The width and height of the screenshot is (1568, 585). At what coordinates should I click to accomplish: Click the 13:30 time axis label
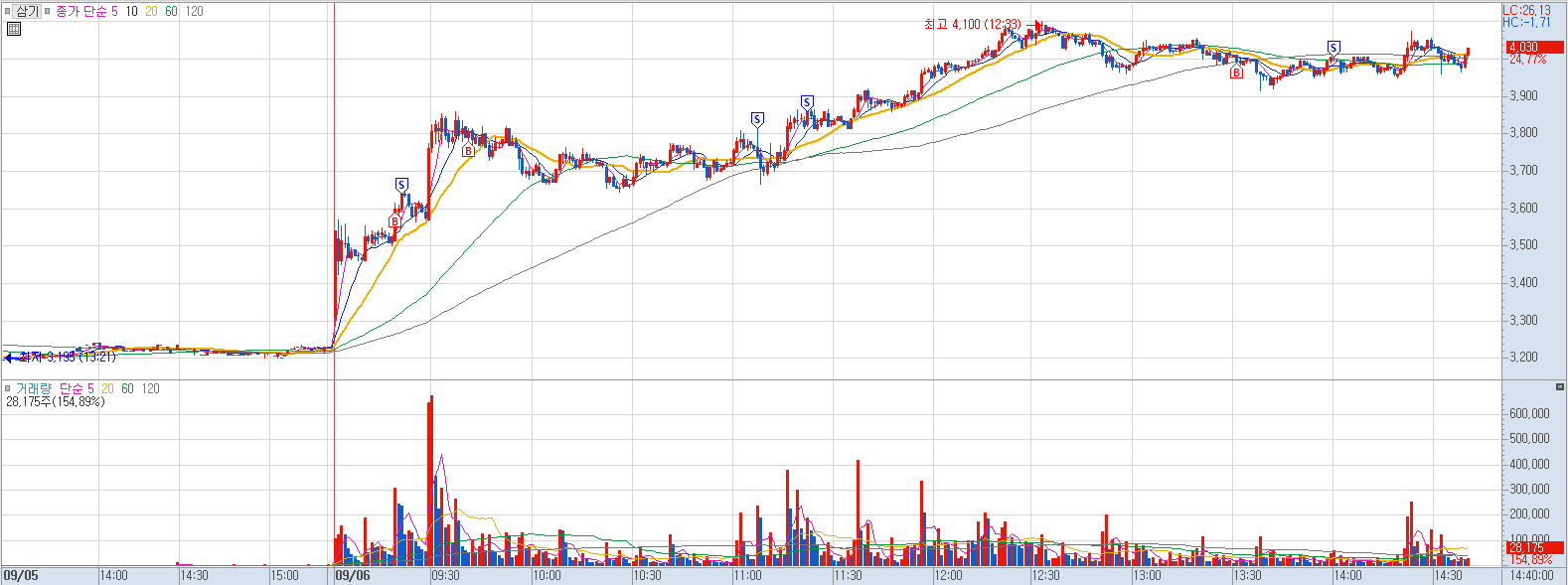1247,576
